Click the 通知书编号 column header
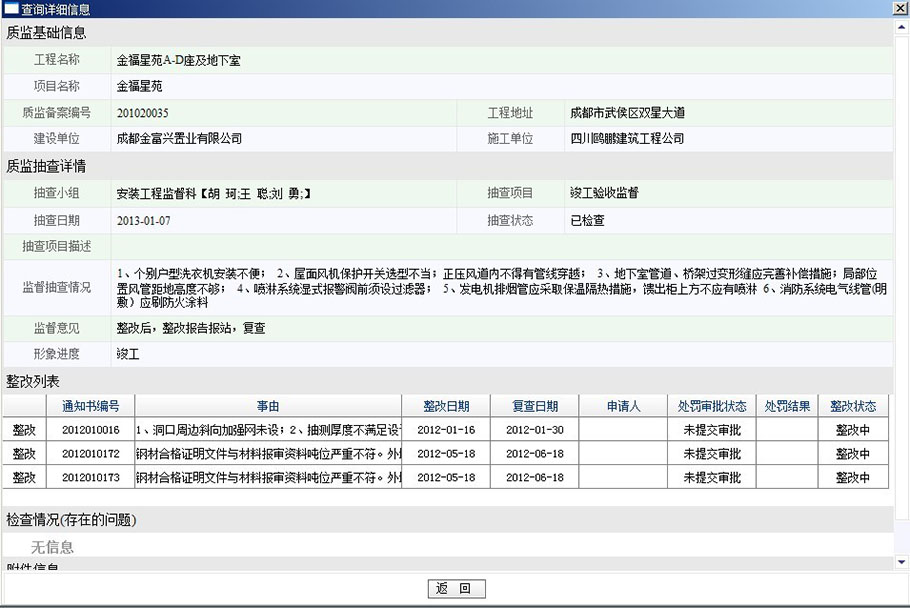910x608 pixels. coord(90,406)
